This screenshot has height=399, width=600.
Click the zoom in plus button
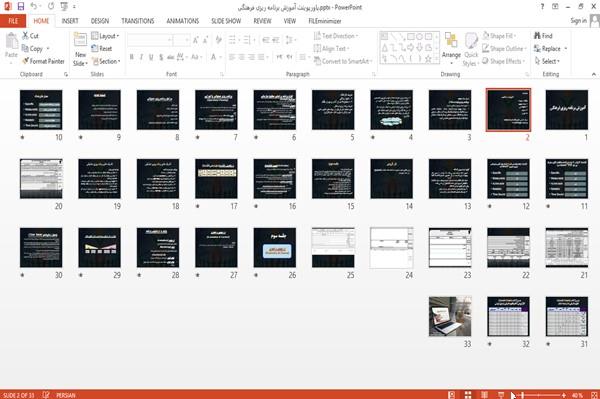click(x=564, y=395)
